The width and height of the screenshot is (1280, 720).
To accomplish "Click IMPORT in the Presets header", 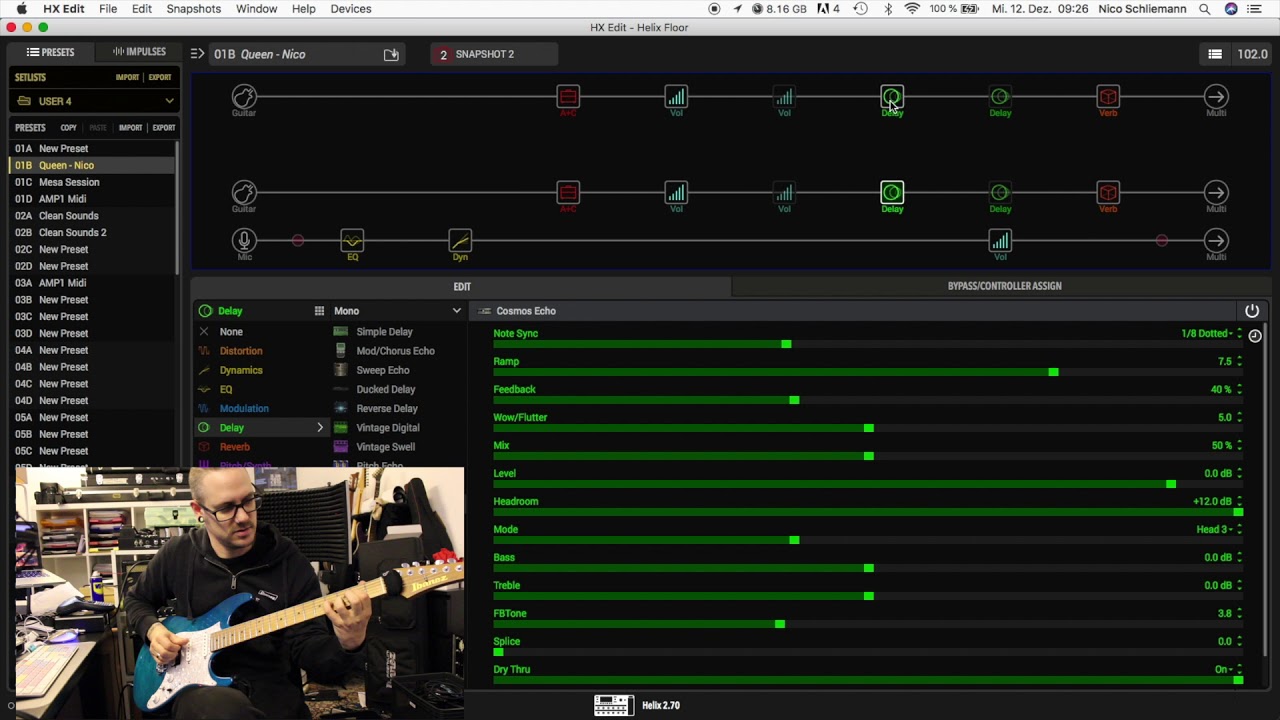I will 130,128.
